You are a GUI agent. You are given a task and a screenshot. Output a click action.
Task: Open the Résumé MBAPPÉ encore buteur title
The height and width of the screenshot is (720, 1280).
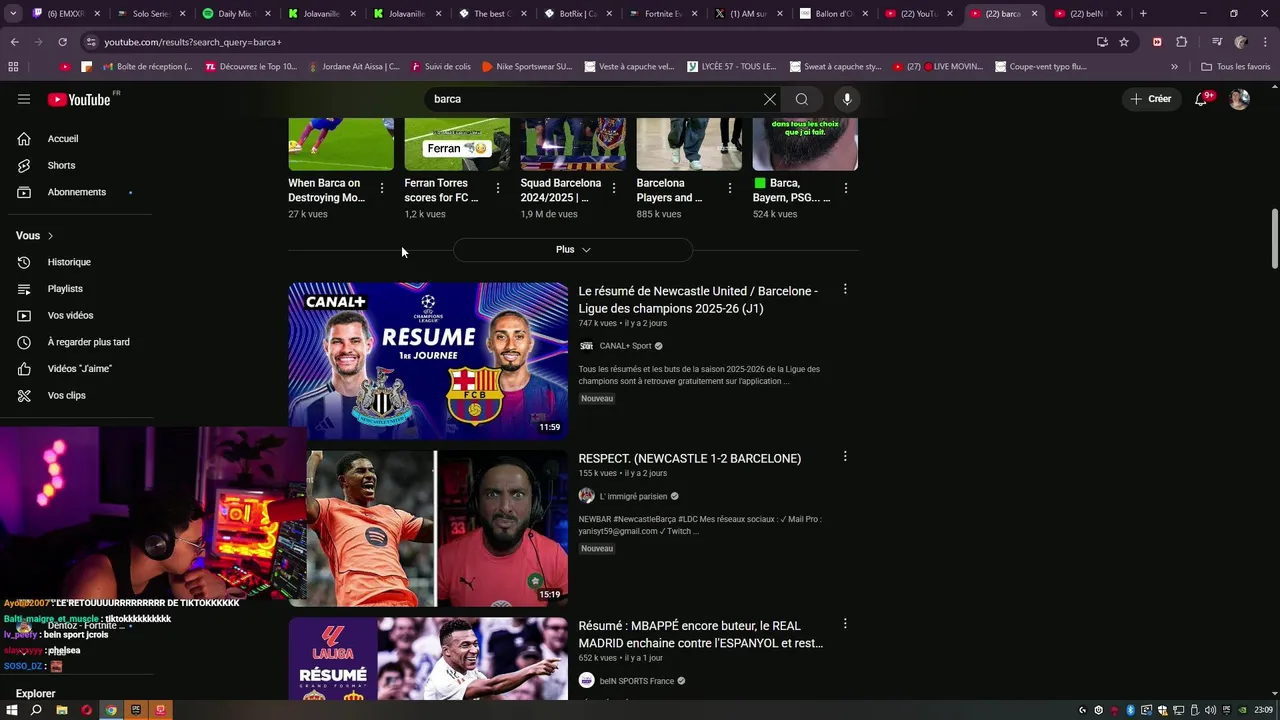(x=701, y=635)
